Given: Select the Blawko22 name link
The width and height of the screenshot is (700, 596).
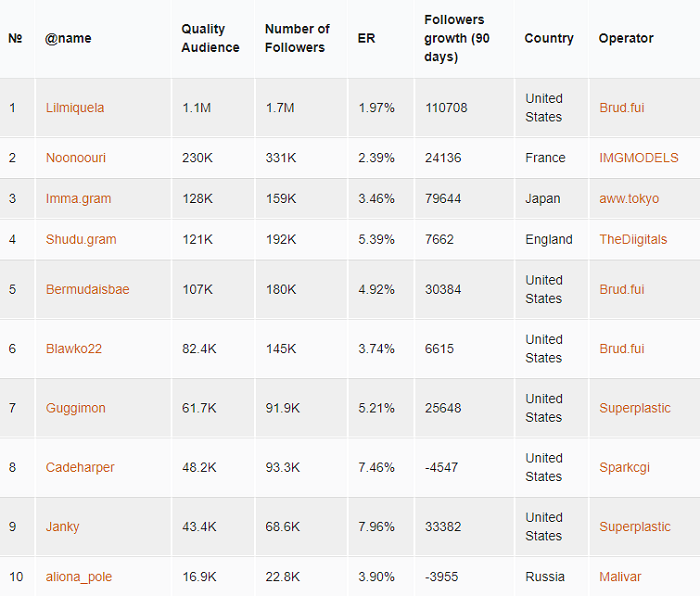Looking at the screenshot, I should [74, 349].
